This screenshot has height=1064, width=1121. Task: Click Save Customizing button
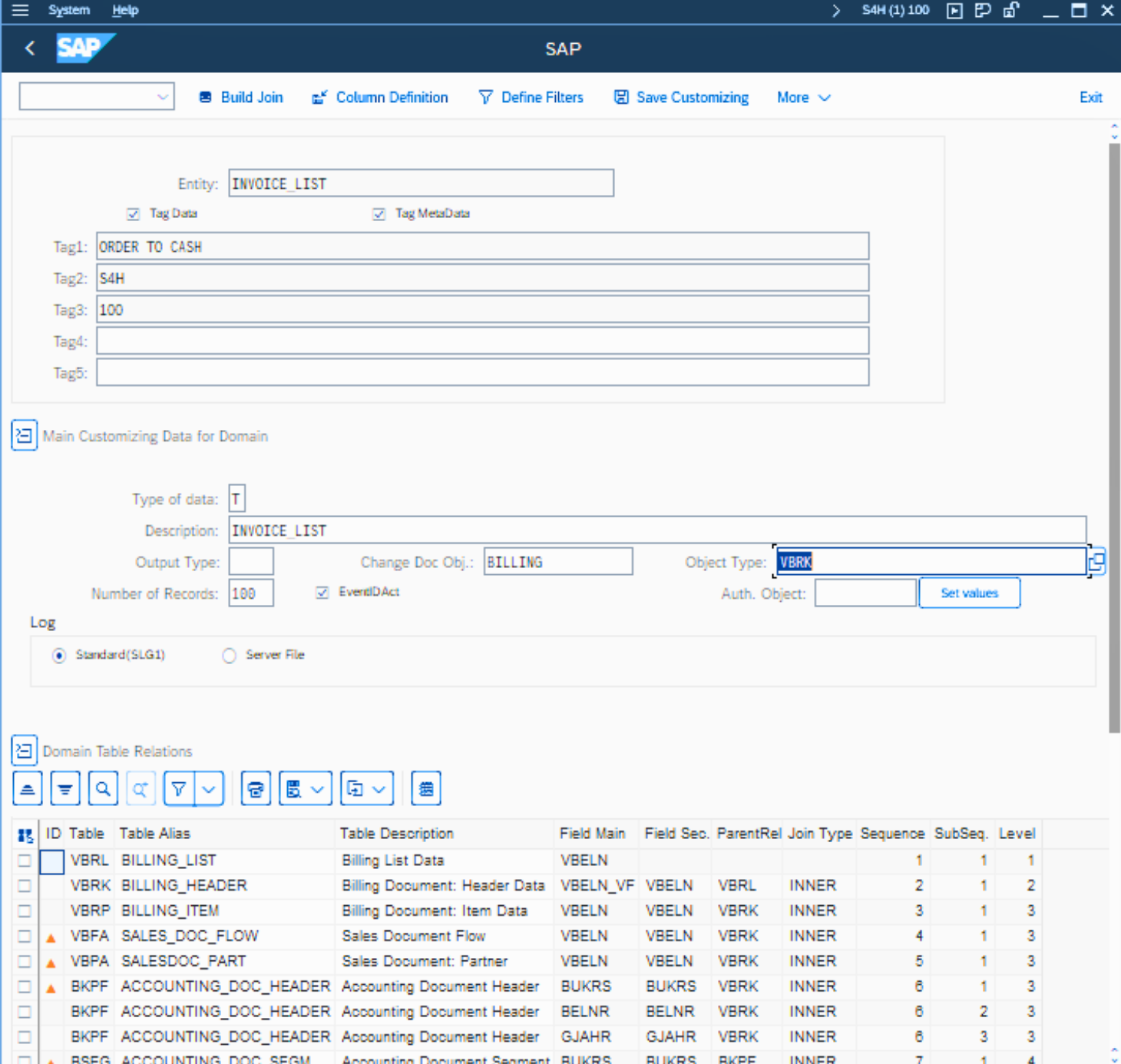682,97
